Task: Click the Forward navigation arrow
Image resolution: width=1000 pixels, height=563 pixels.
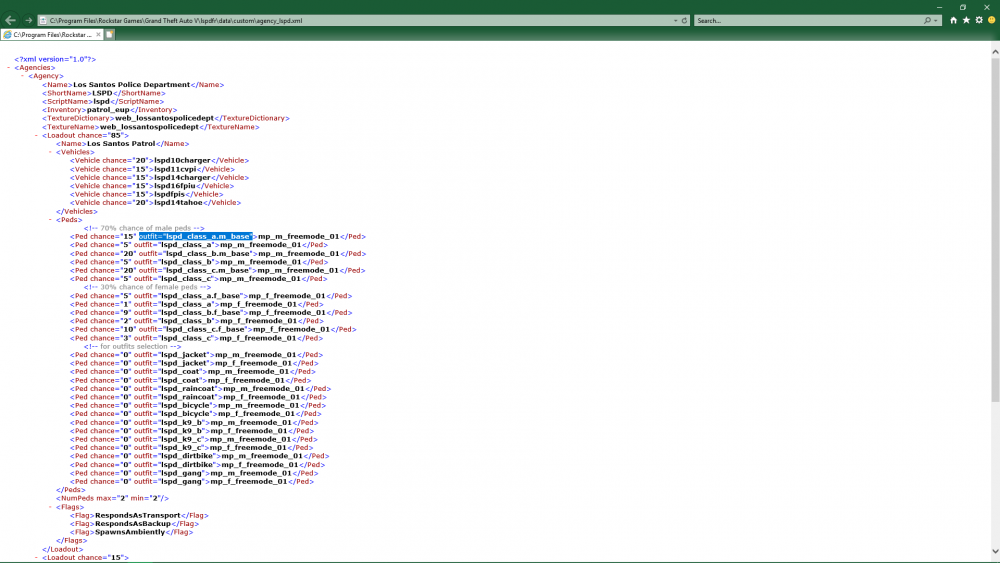Action: [x=28, y=20]
